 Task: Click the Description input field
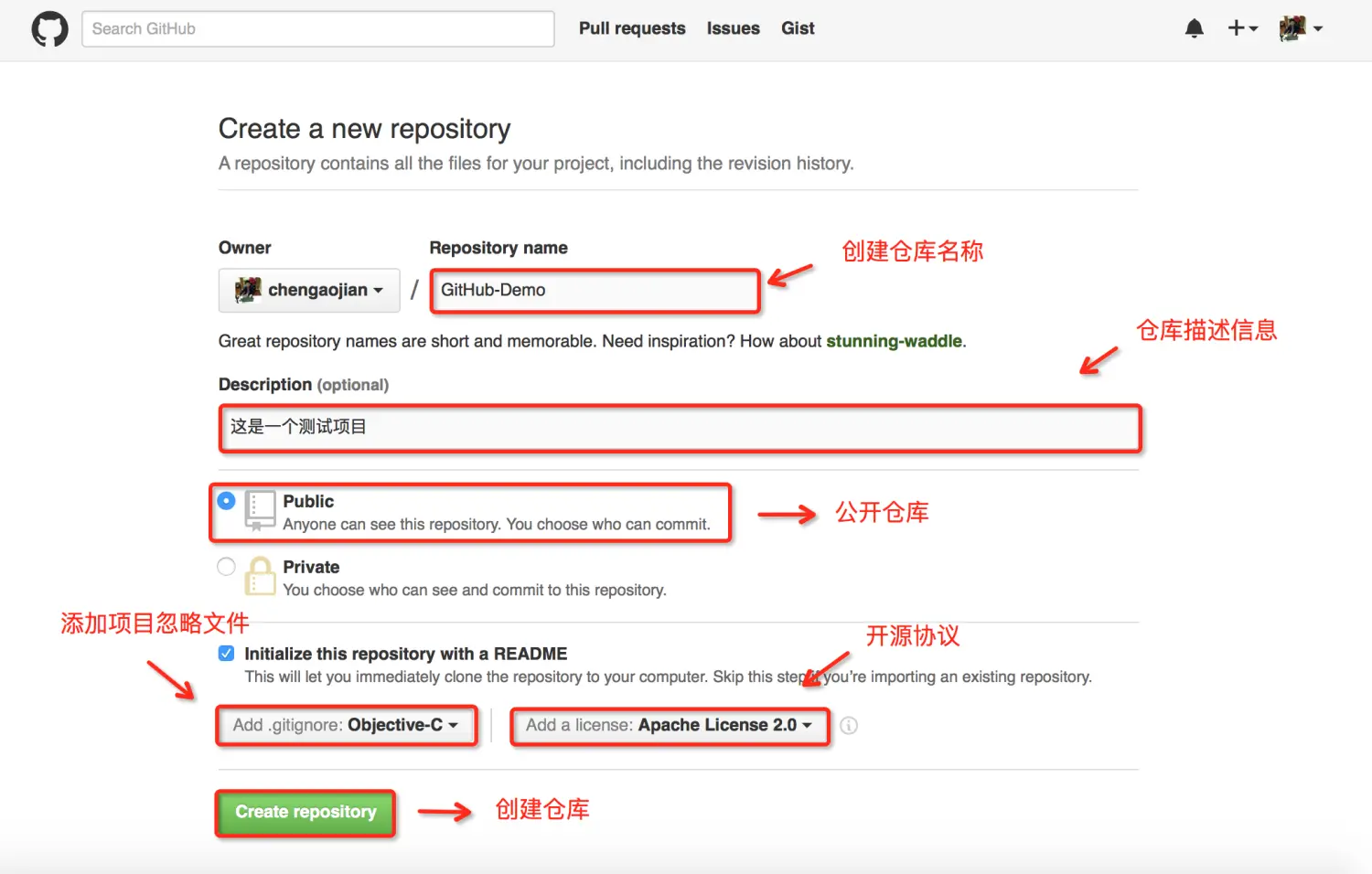680,428
